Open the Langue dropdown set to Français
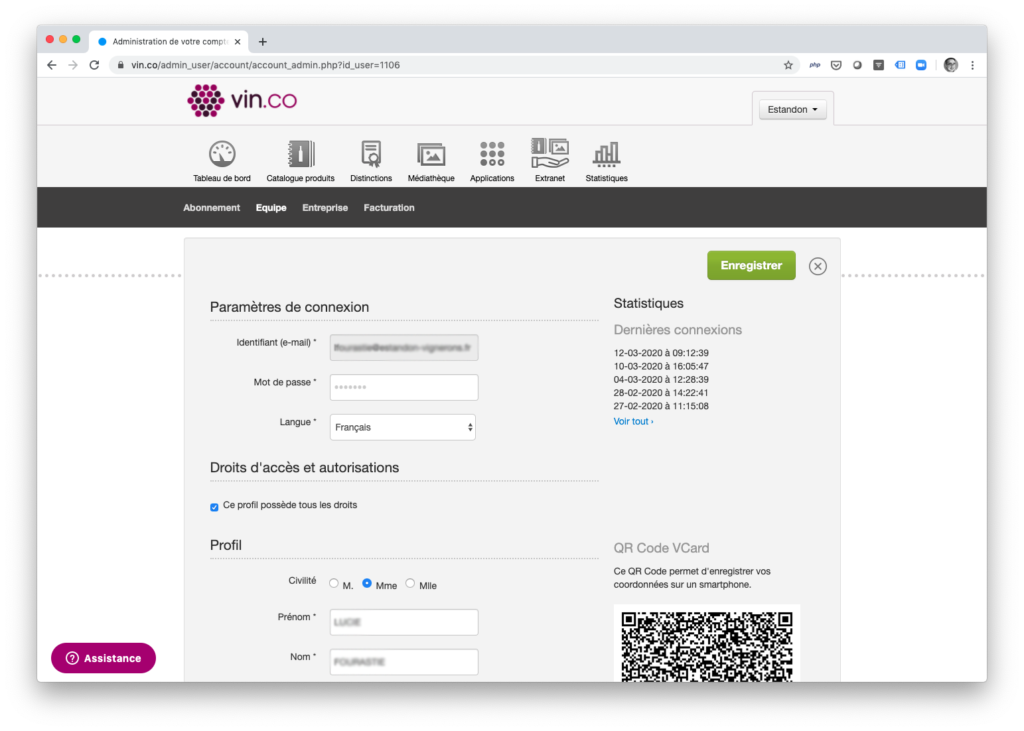Viewport: 1024px width, 731px height. click(x=402, y=427)
